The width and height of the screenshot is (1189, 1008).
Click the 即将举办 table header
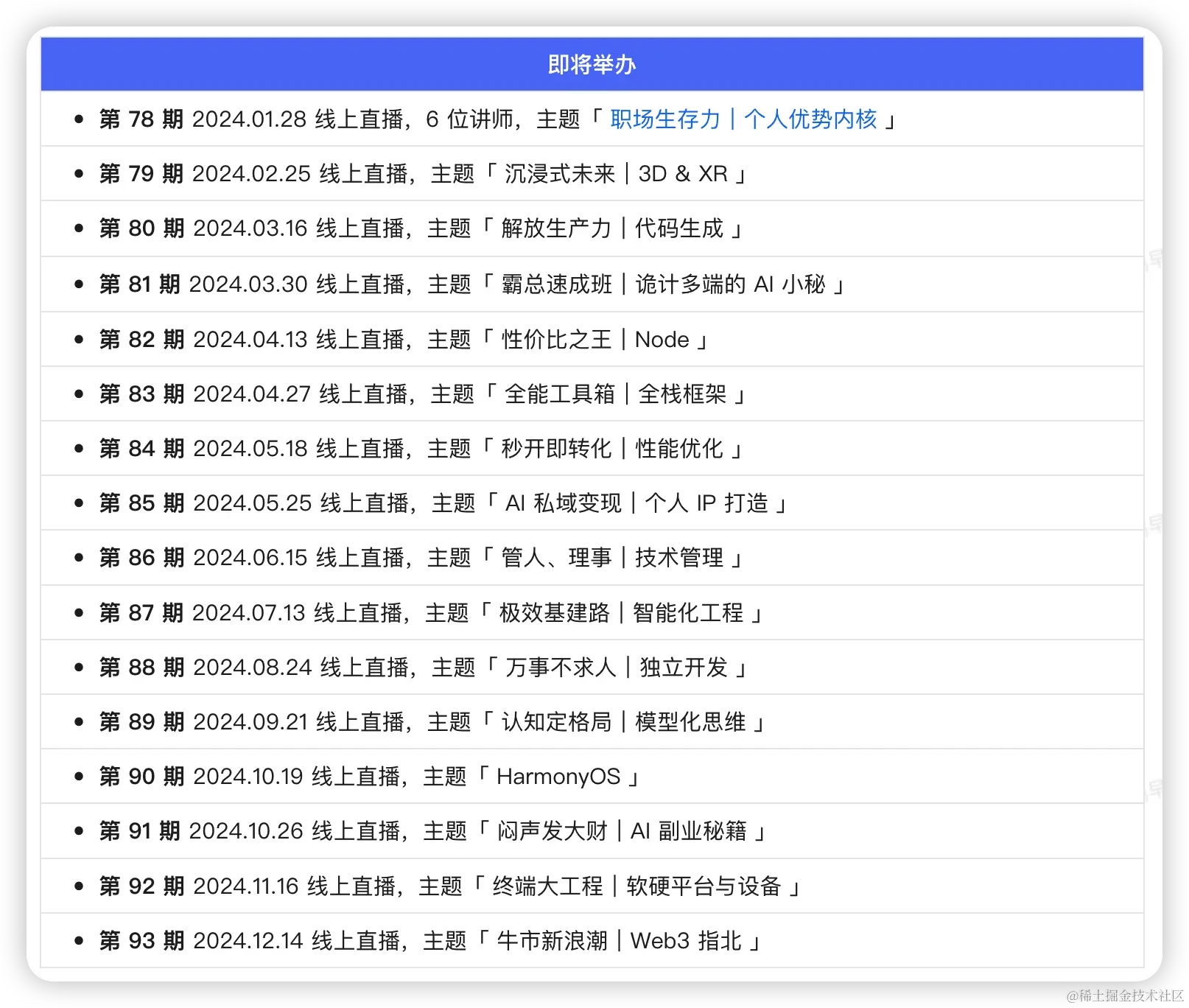click(x=592, y=65)
